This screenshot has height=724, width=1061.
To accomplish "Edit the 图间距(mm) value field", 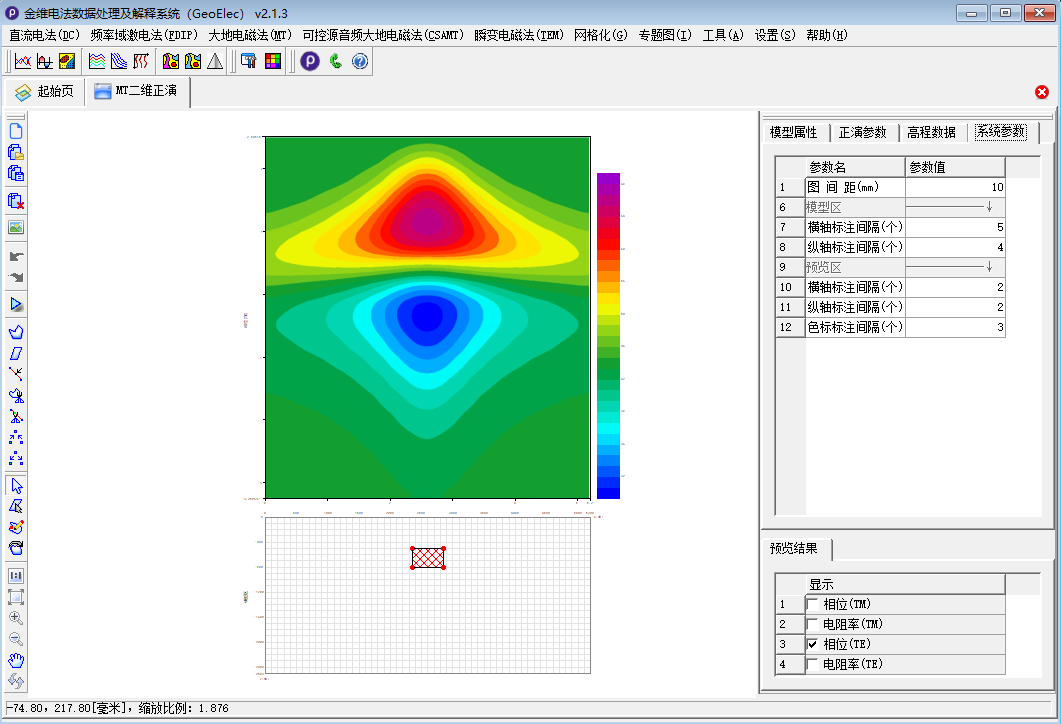I will click(x=955, y=187).
